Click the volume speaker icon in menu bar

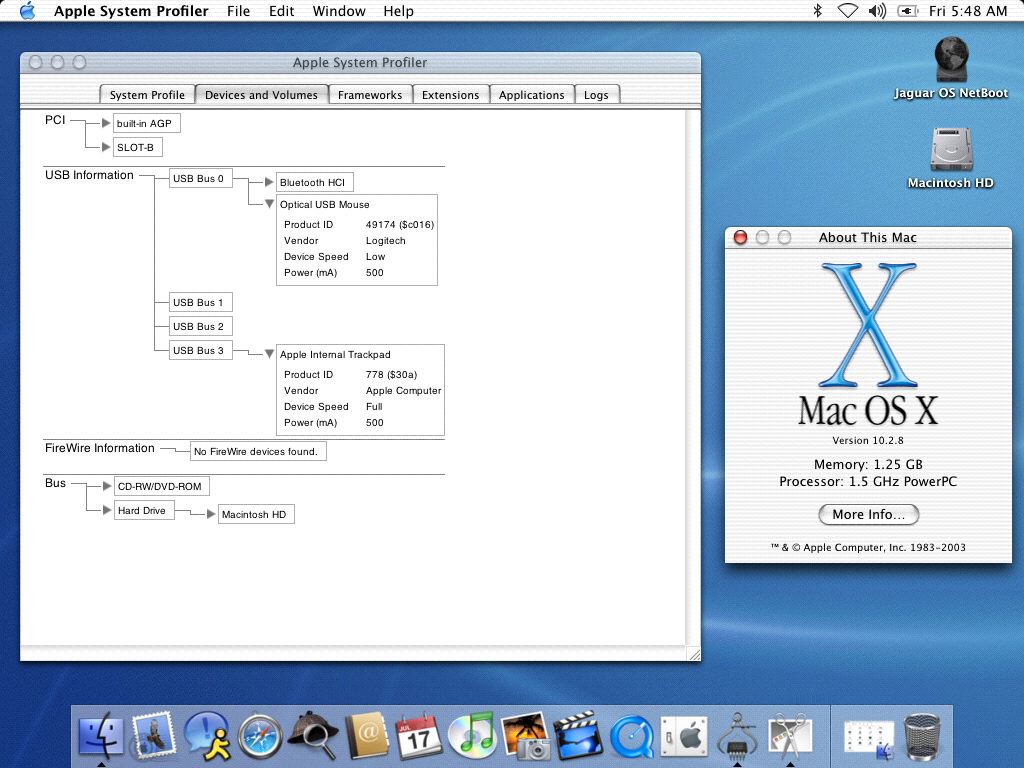[877, 11]
